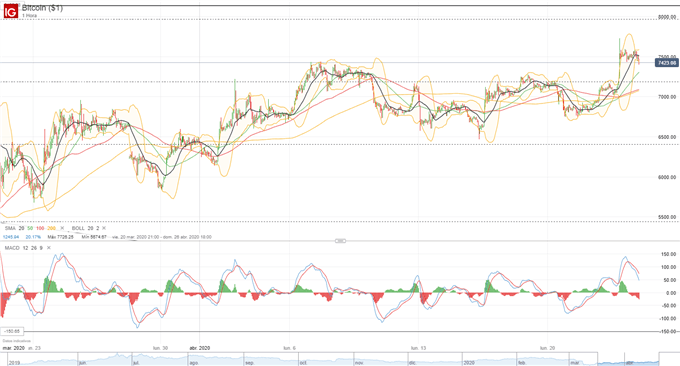Open the BOLL indicator settings label
Viewport: 680px width, 366px height.
[x=78, y=228]
